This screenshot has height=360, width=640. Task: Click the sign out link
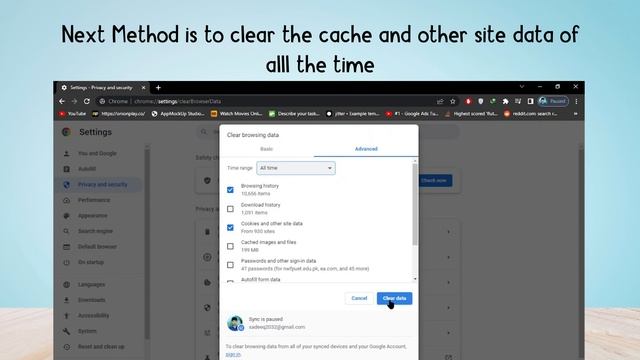click(233, 355)
